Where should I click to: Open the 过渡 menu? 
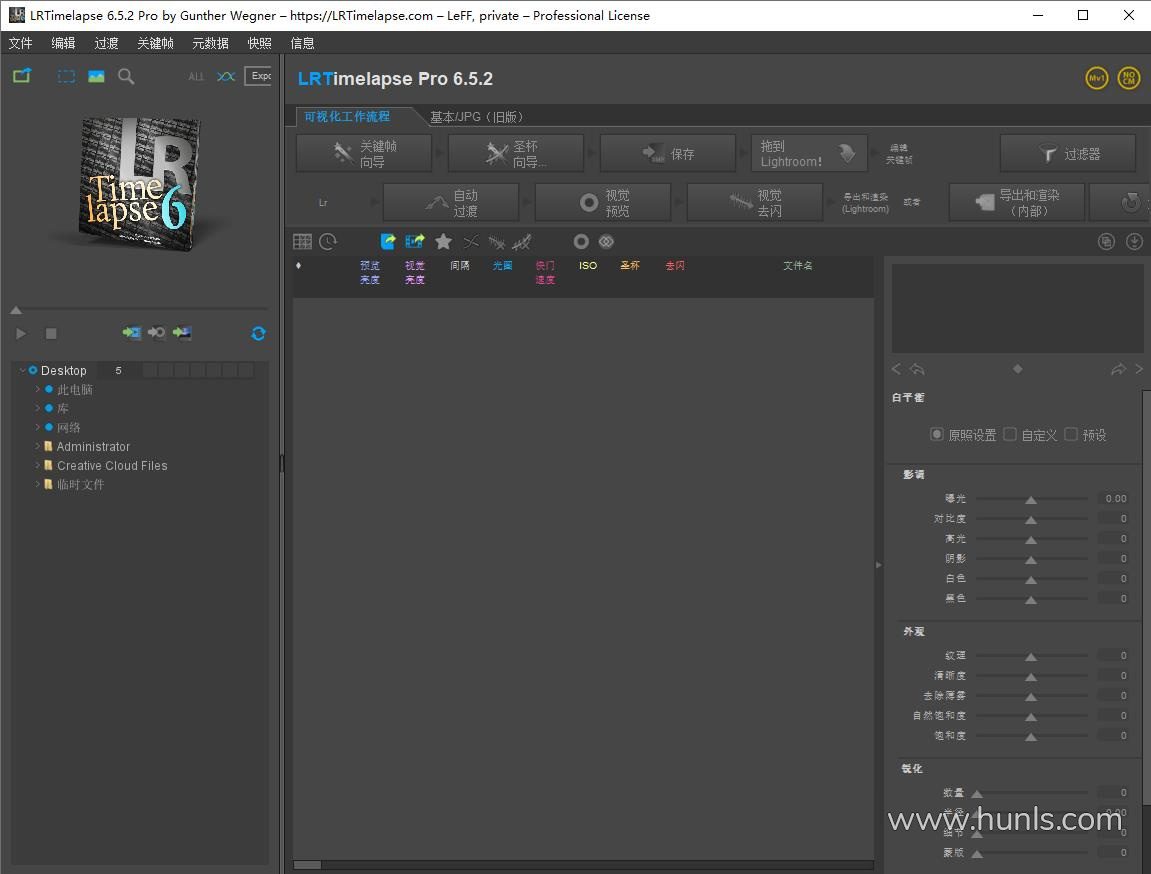click(106, 43)
